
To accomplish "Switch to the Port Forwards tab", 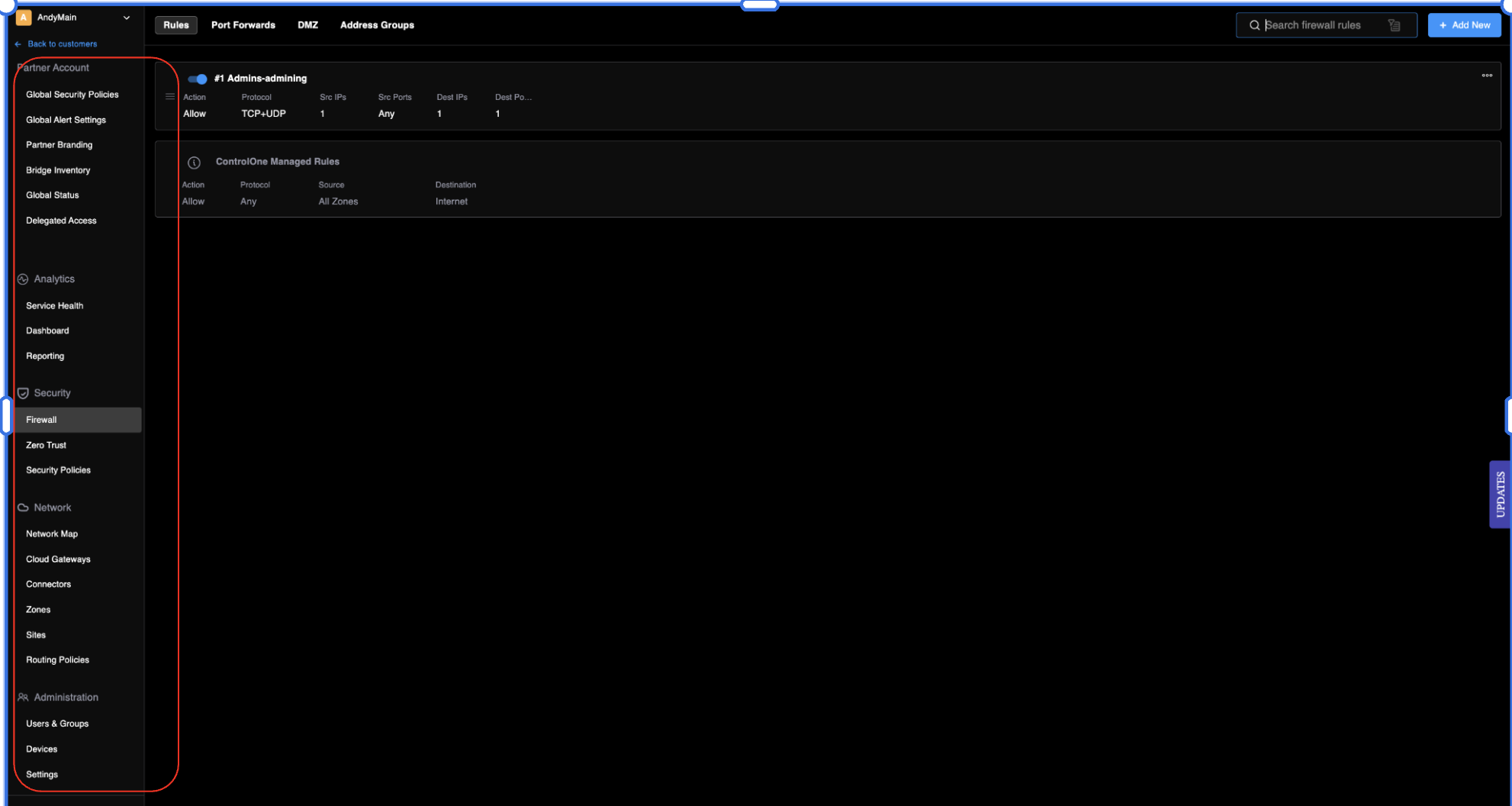I will [x=243, y=24].
